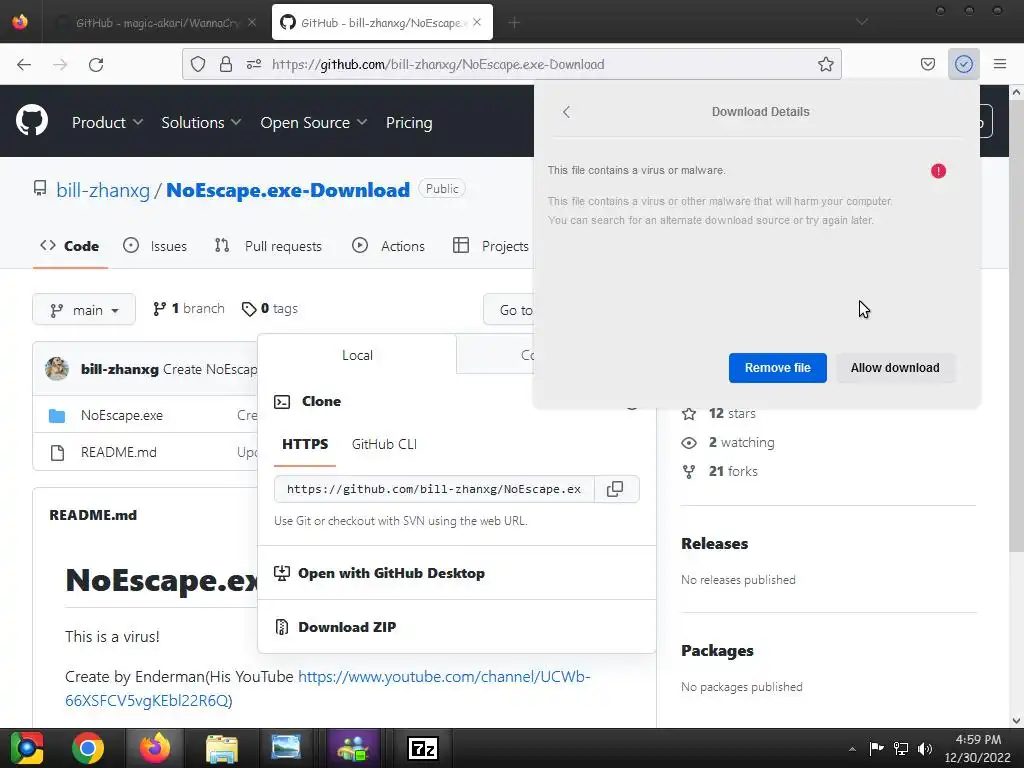View the 1 branch link
Image resolution: width=1024 pixels, height=768 pixels.
189,308
